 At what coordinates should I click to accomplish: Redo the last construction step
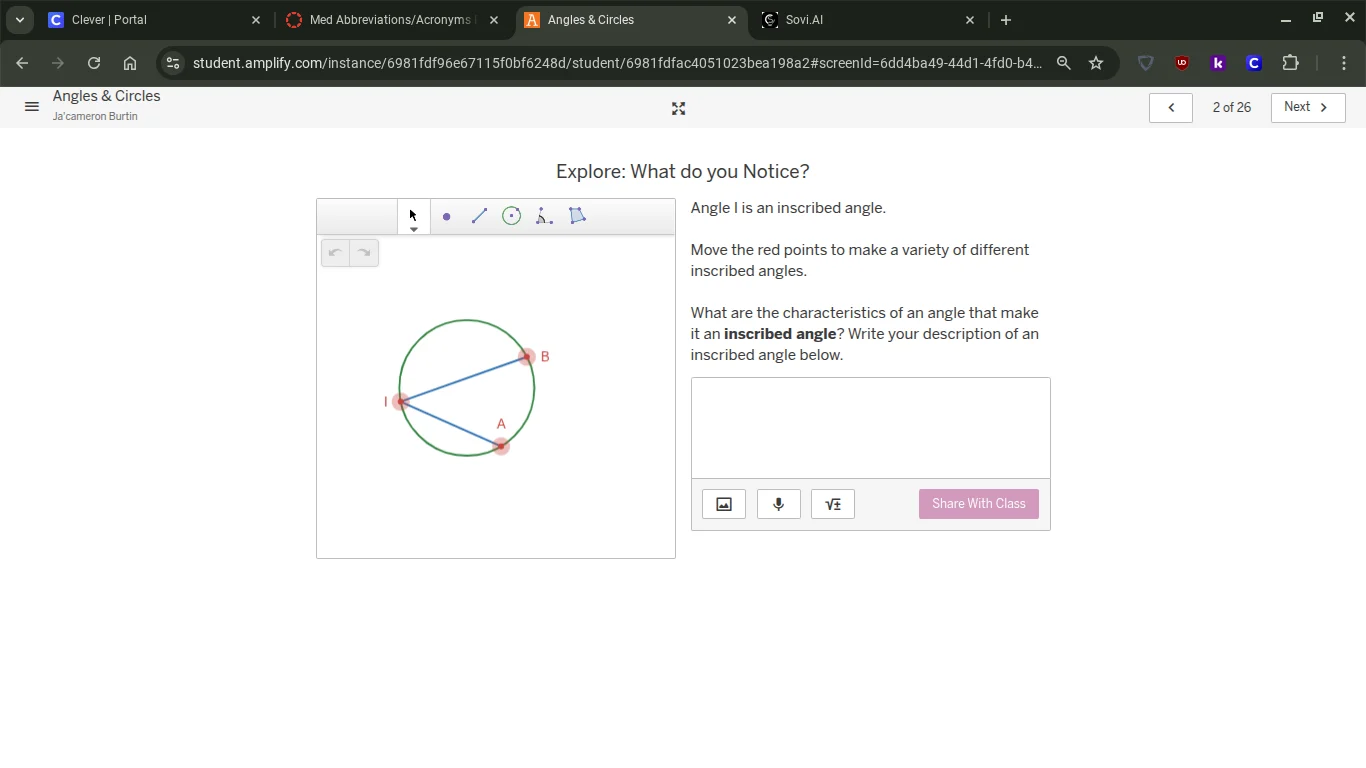364,252
